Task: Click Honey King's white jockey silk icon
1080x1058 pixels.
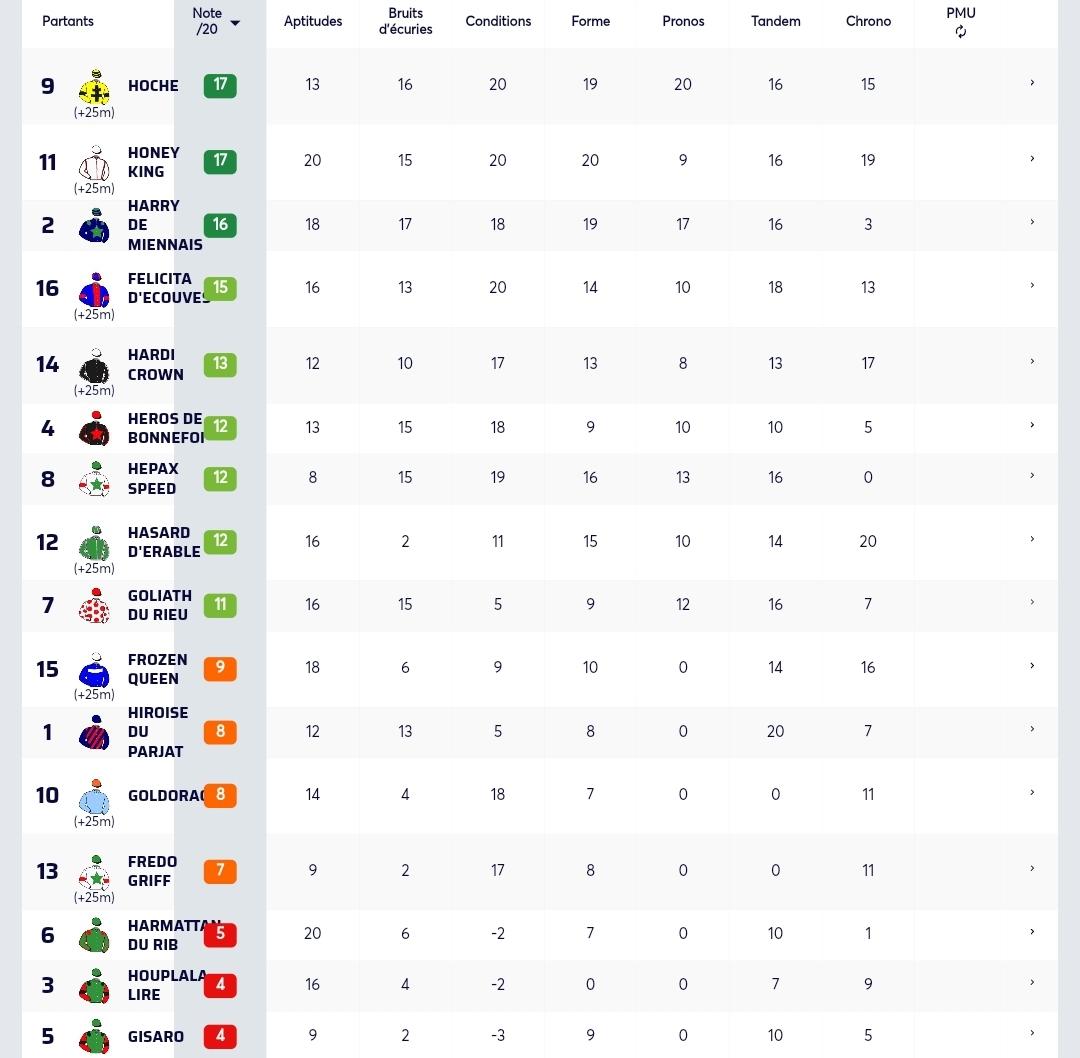Action: coord(95,163)
